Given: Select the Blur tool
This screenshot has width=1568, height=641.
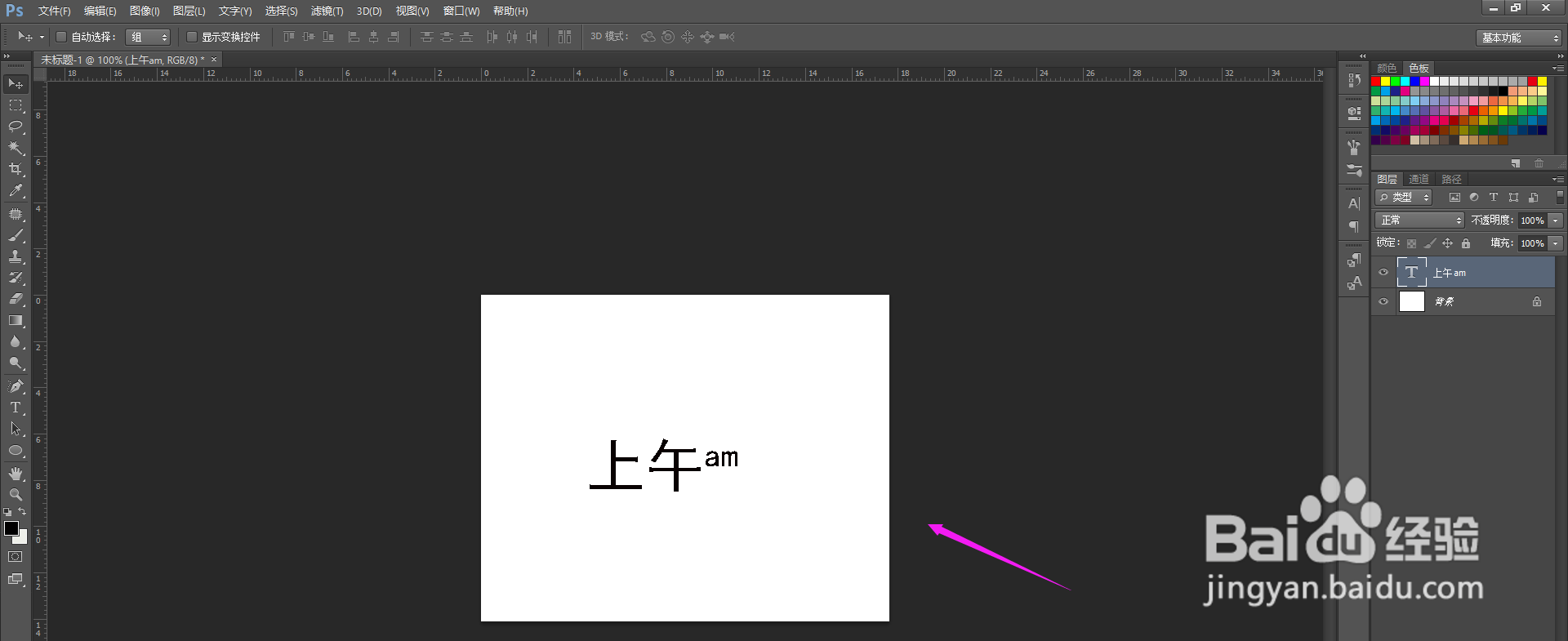Looking at the screenshot, I should click(x=16, y=341).
